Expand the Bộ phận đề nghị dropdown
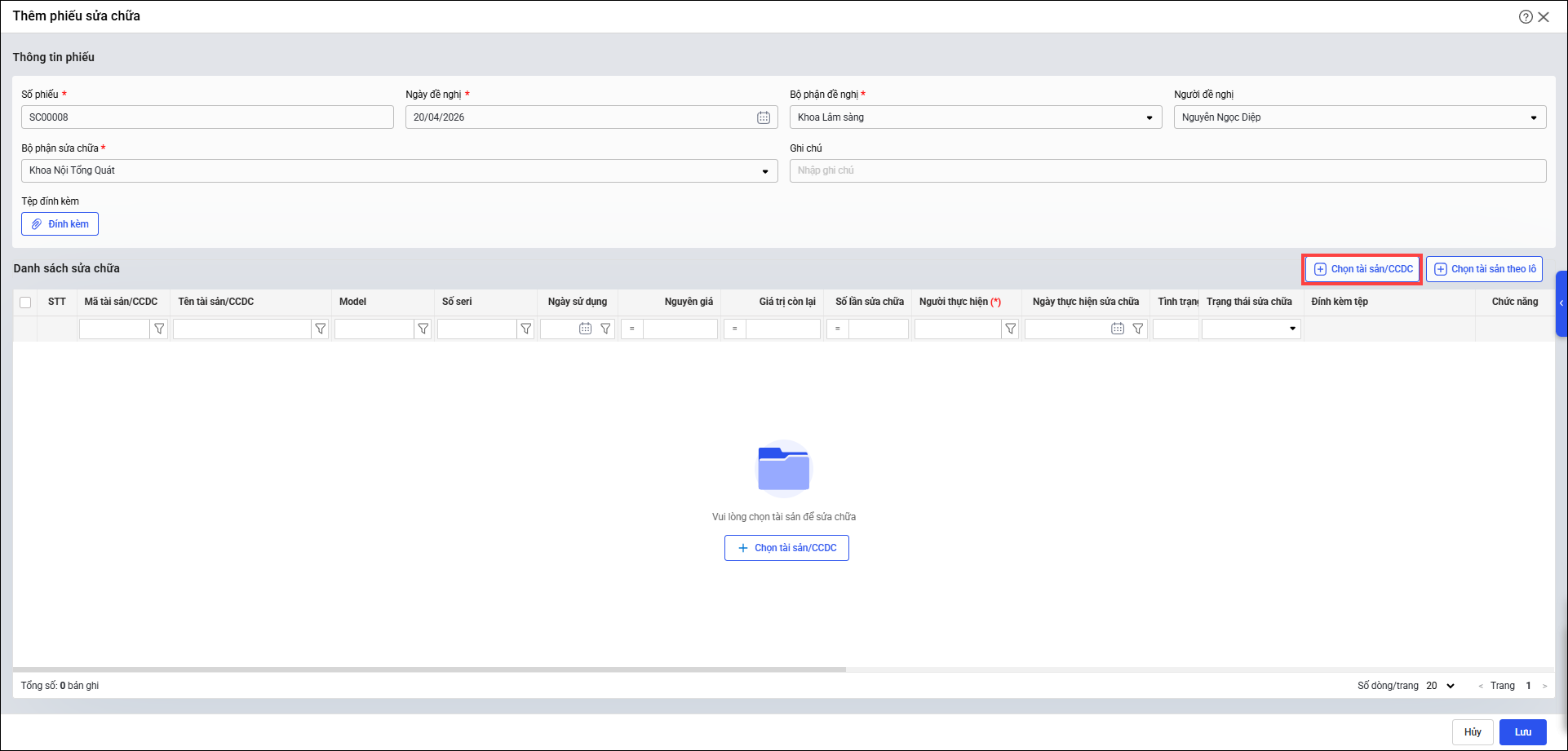The image size is (1568, 751). click(1149, 117)
